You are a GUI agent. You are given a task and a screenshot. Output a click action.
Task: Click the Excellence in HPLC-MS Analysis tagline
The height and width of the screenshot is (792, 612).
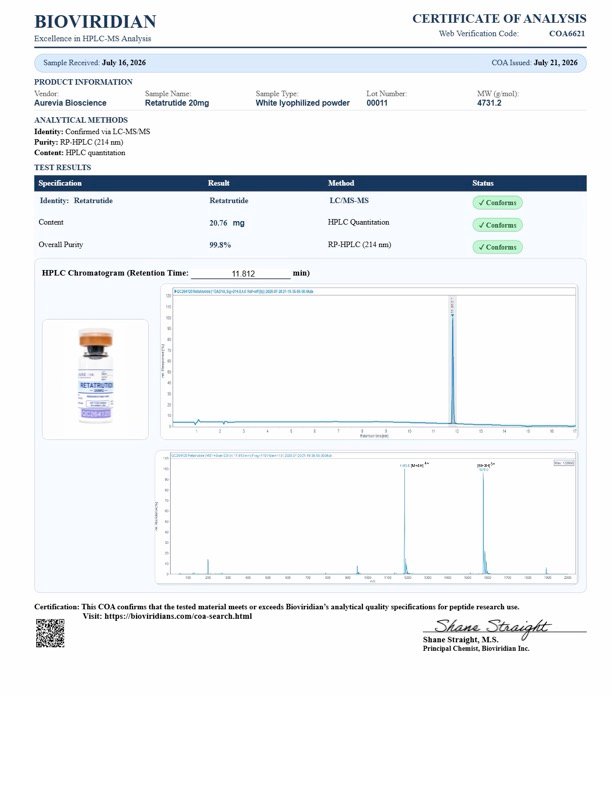(92, 38)
